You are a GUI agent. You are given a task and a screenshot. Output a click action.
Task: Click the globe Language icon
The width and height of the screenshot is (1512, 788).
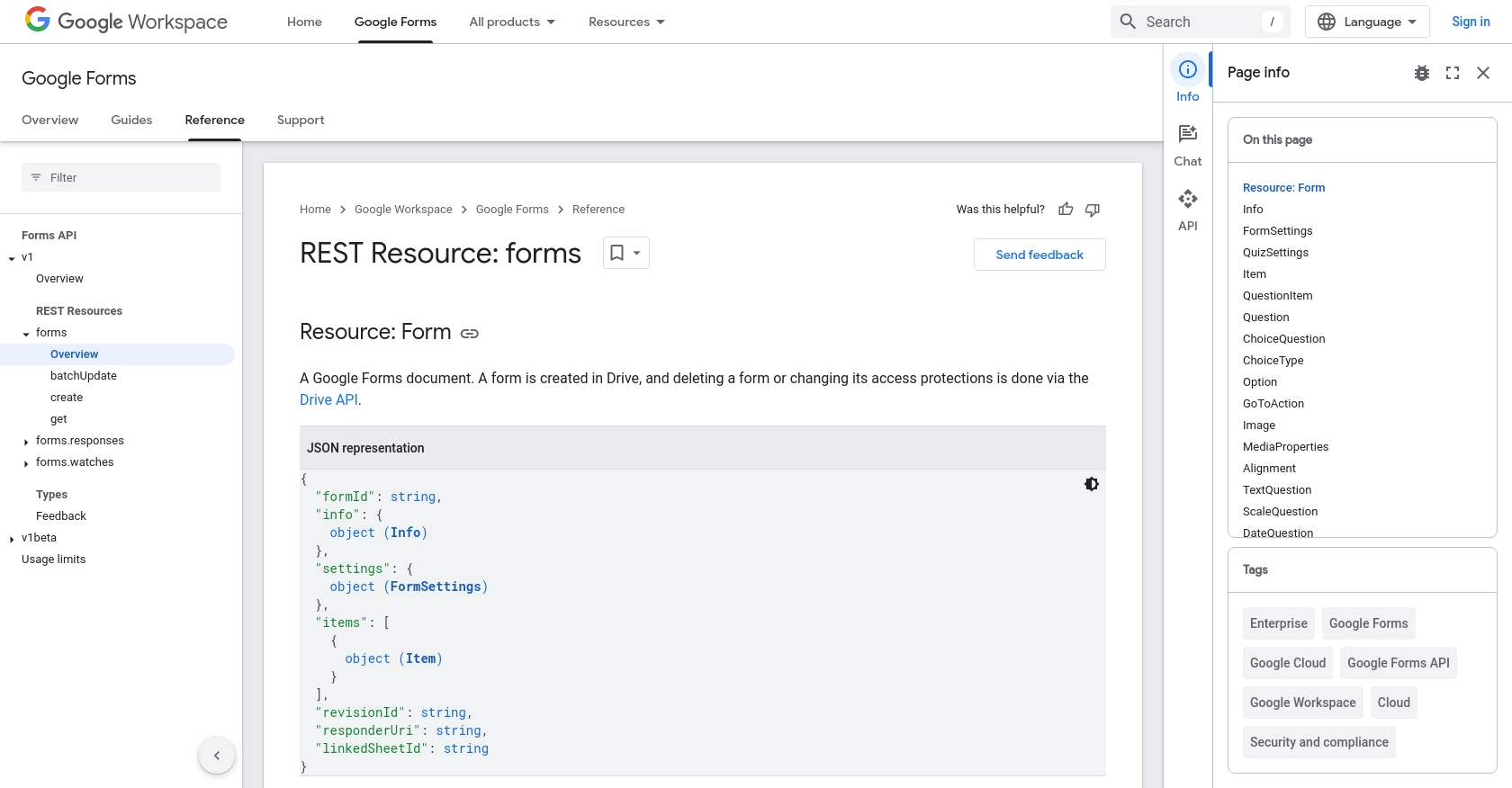(x=1327, y=22)
